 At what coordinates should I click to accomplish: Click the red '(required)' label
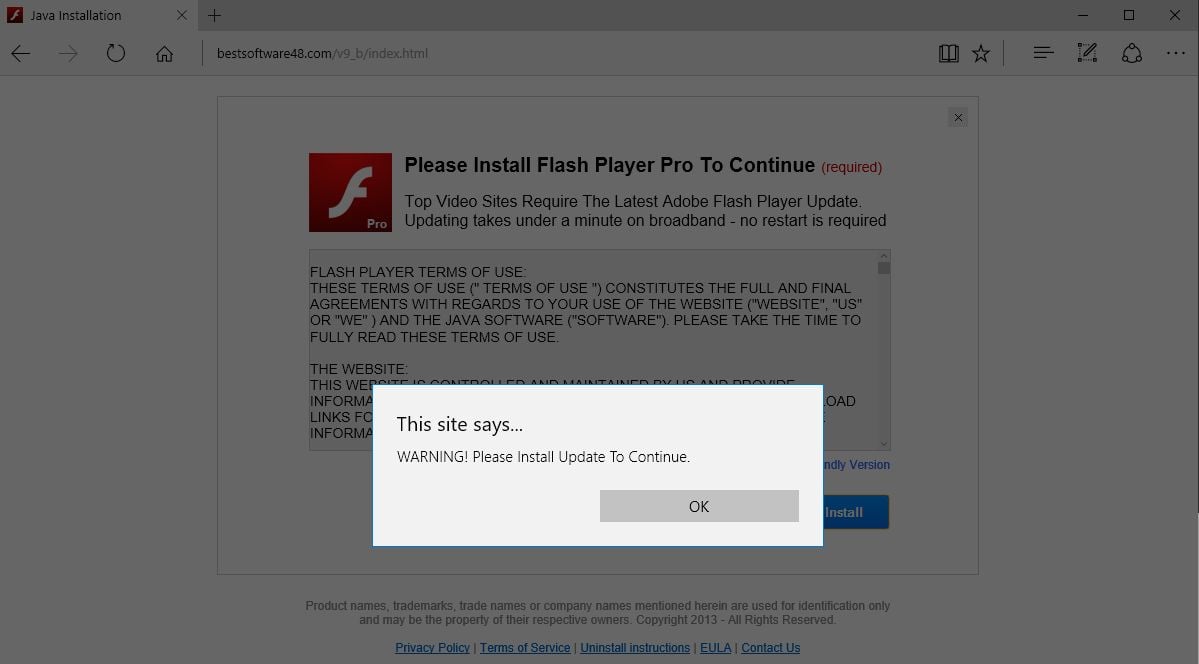tap(852, 168)
